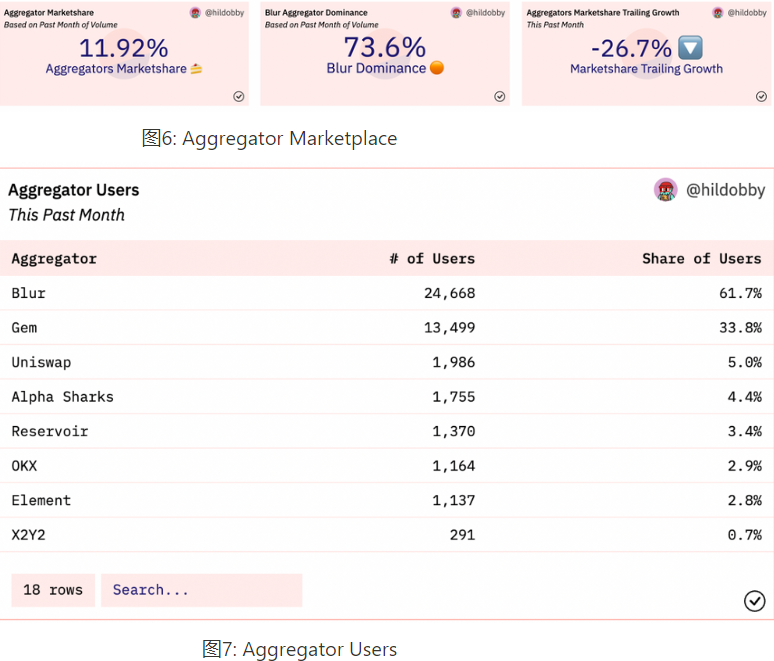Click the 2.9% share value
The width and height of the screenshot is (774, 661).
pos(745,466)
